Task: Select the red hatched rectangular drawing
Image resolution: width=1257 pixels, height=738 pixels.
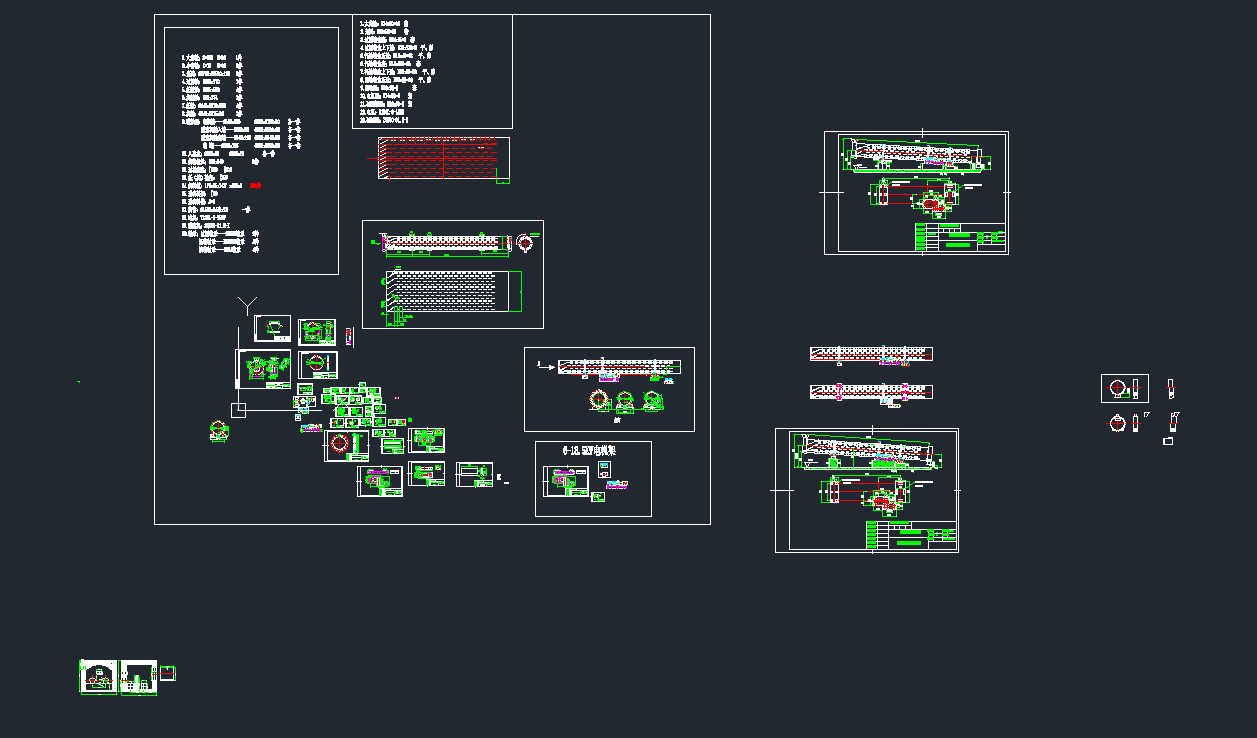Action: pos(442,159)
